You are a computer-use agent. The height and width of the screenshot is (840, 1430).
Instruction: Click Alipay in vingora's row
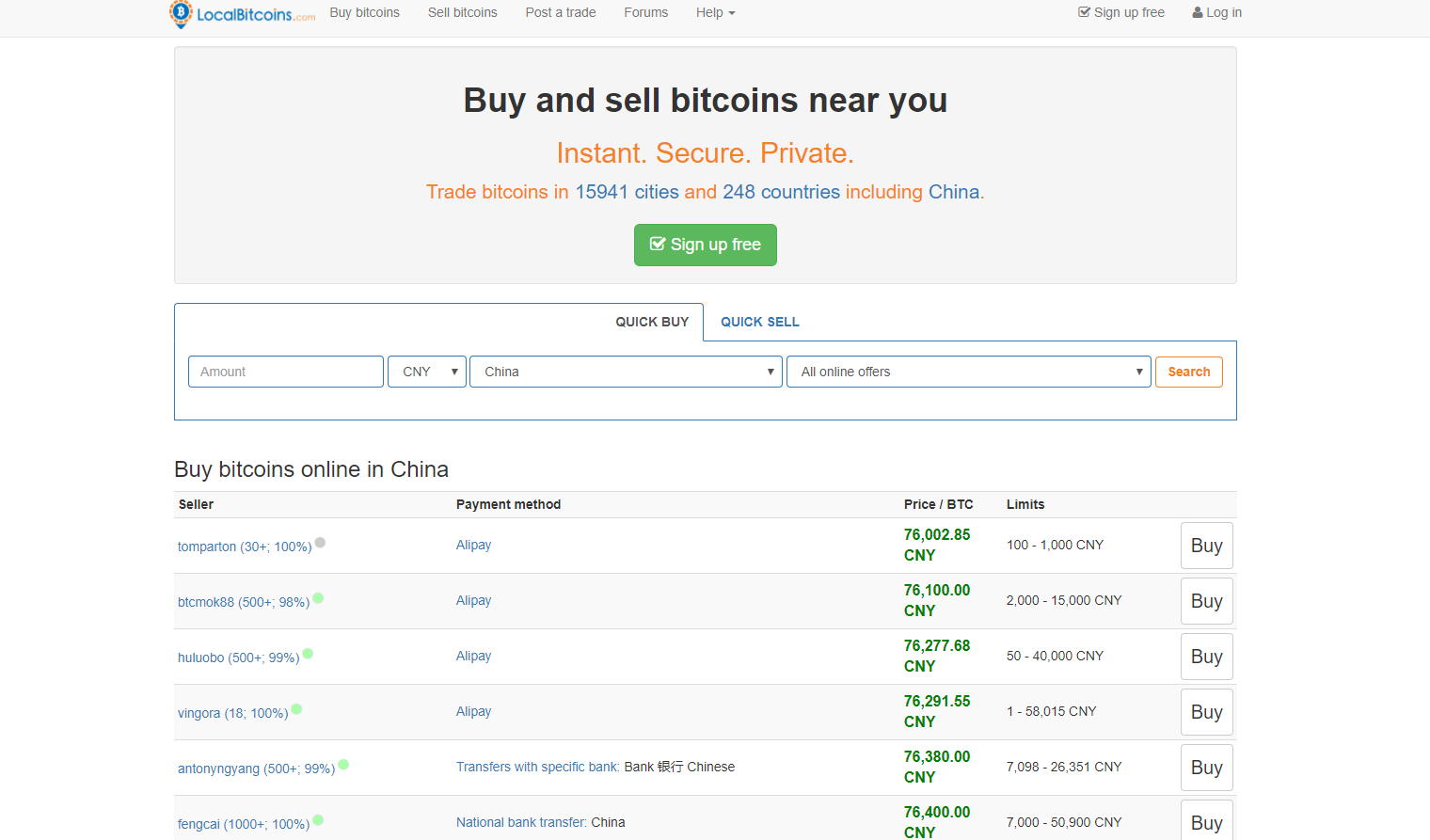coord(473,711)
